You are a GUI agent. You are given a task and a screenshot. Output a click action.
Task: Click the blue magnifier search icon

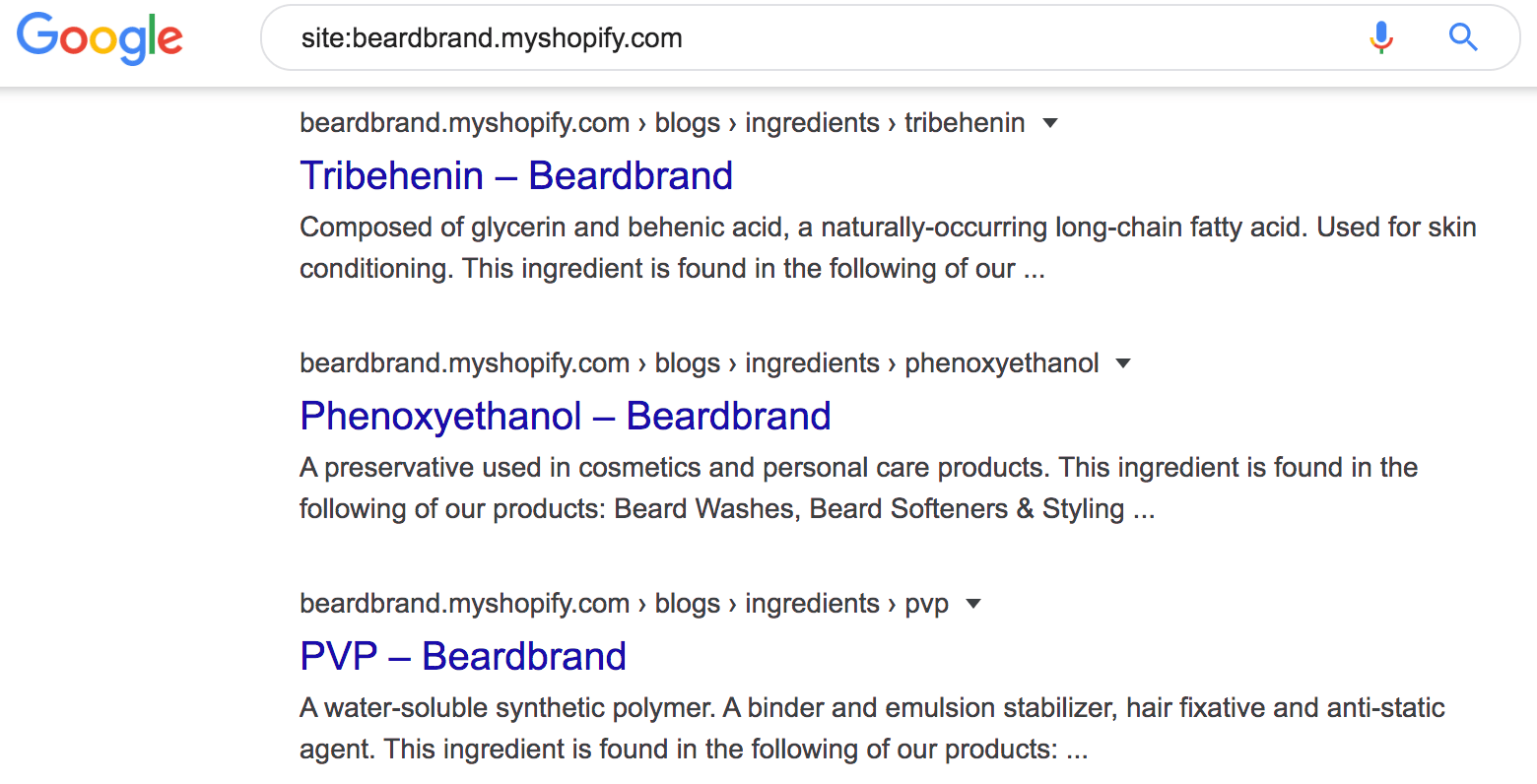(x=1463, y=38)
